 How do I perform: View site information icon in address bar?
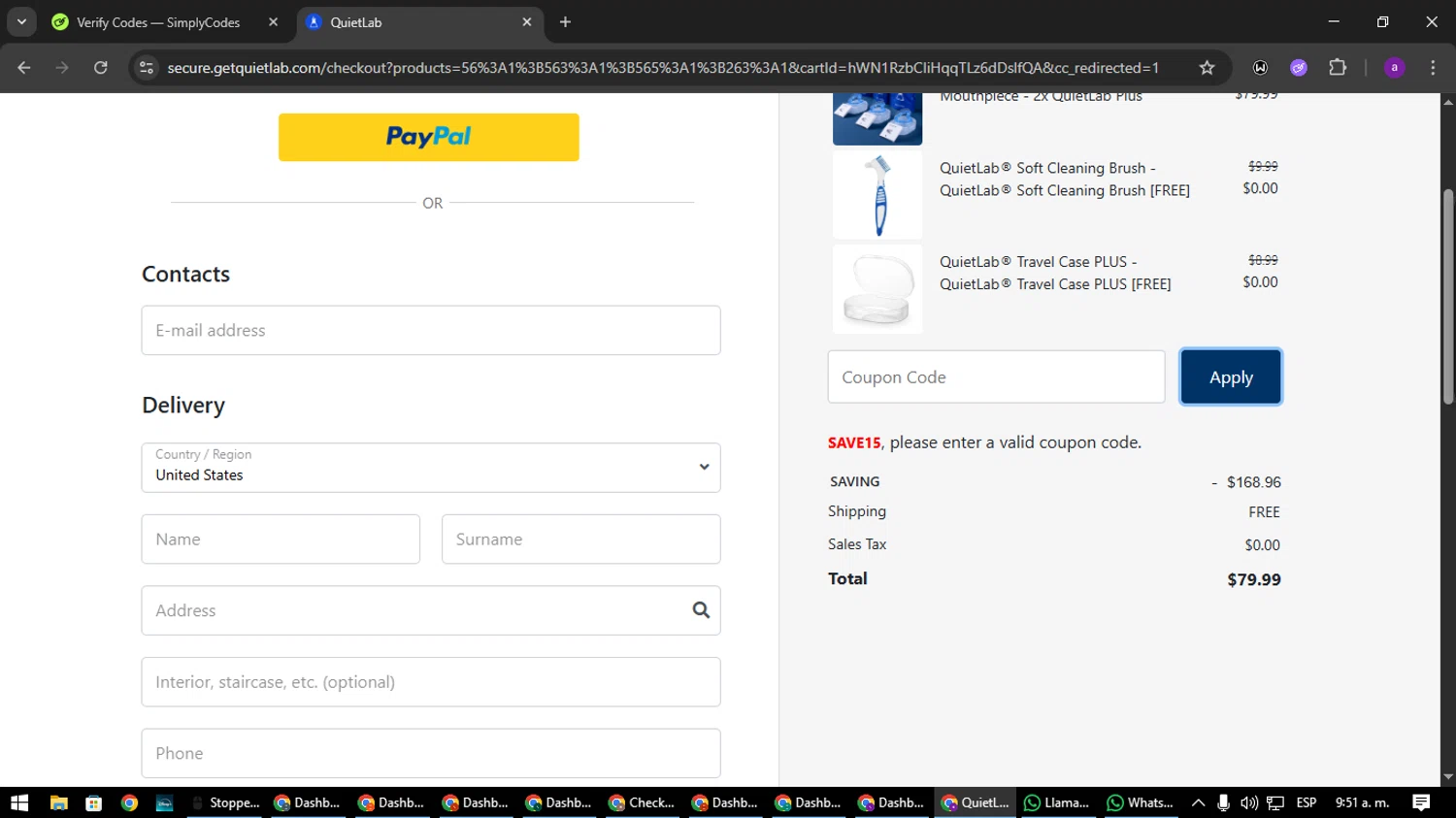(x=147, y=68)
